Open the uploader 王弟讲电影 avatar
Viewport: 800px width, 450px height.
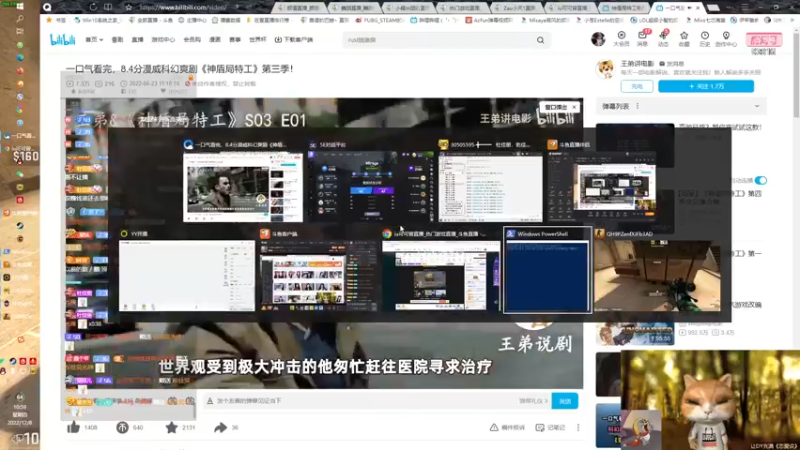(x=606, y=69)
